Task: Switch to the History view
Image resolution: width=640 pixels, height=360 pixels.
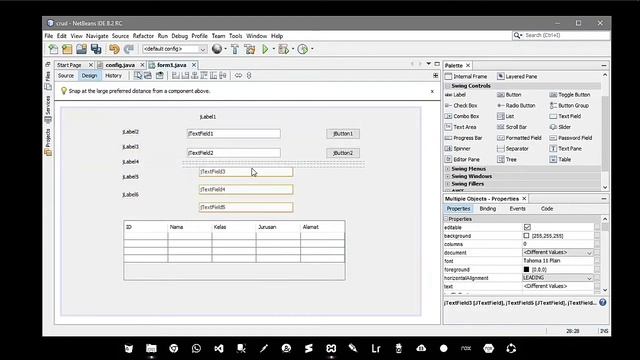Action: (x=113, y=76)
